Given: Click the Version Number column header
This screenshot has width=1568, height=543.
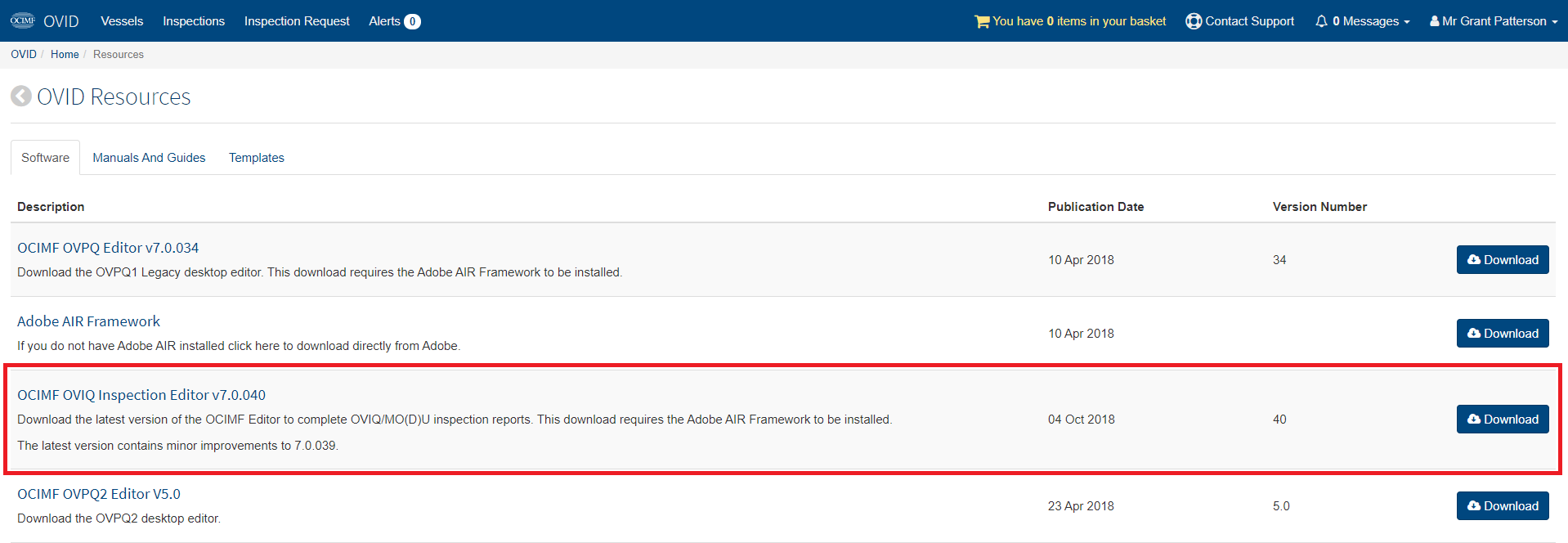Looking at the screenshot, I should (x=1319, y=206).
